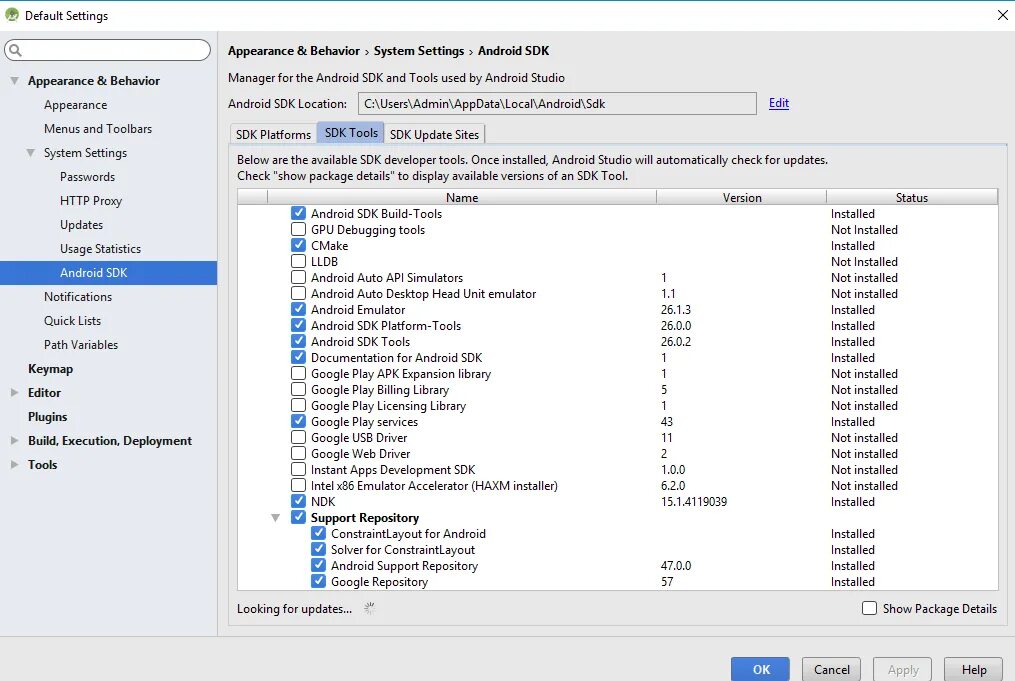Click Android Support Repository version 47.0.0
Screen dimensions: 1015x681
click(676, 566)
